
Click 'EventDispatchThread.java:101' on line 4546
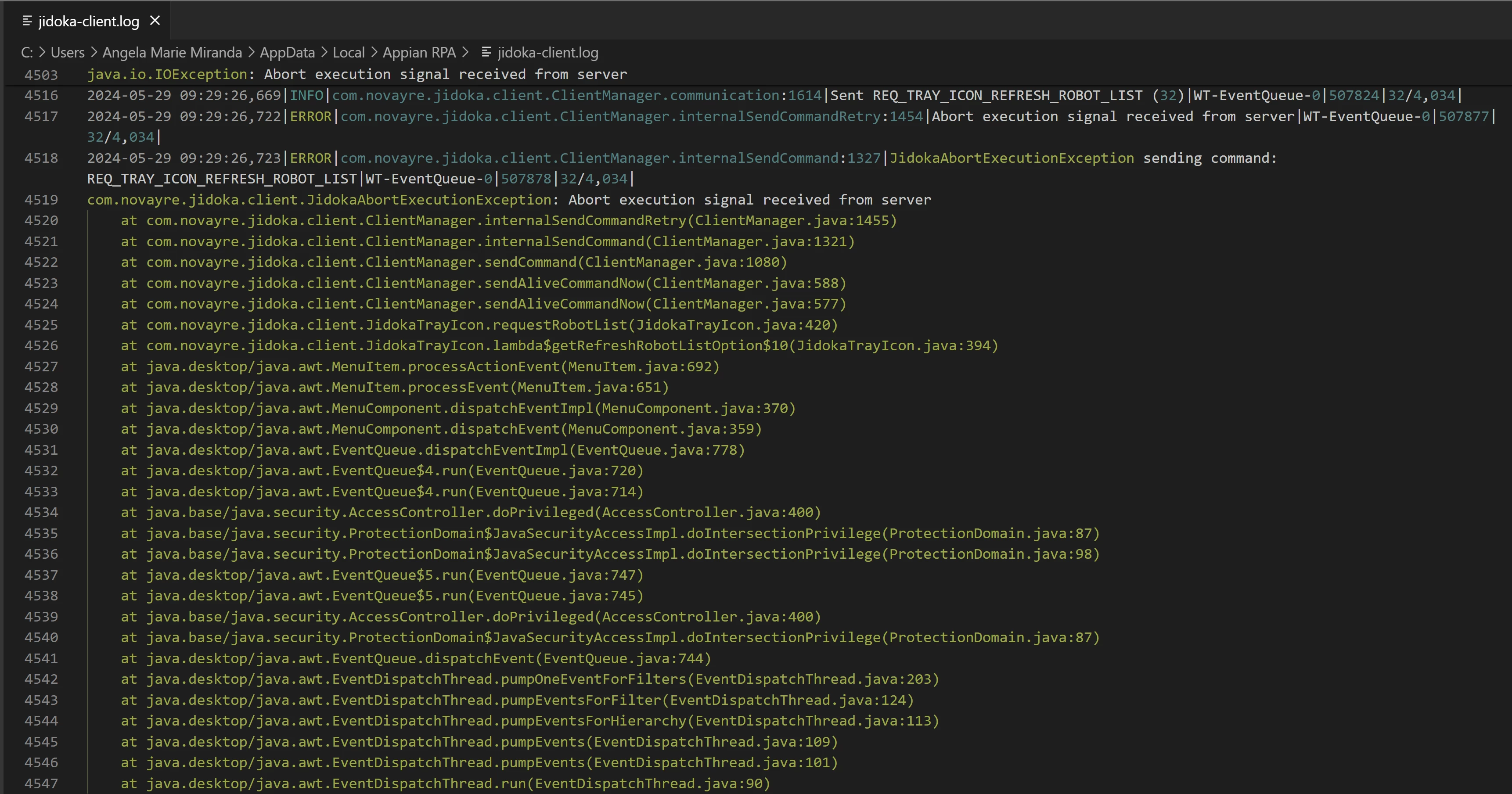click(712, 762)
